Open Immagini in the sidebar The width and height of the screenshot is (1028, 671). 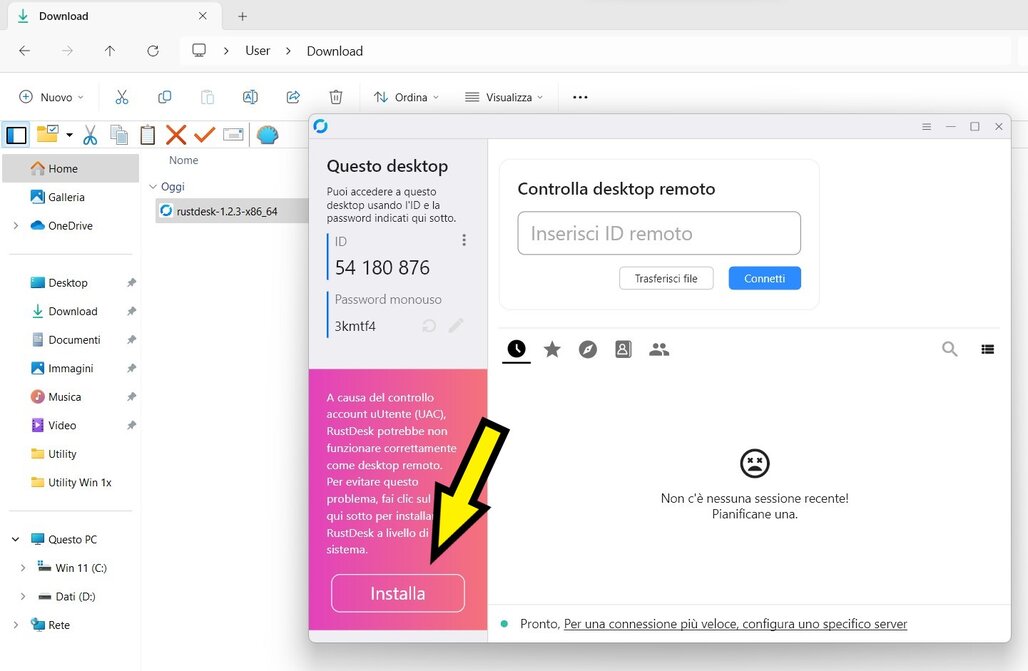[x=70, y=368]
